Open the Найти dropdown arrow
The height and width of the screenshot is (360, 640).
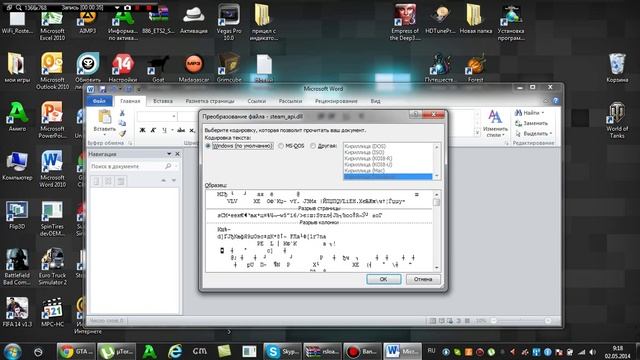click(x=543, y=113)
